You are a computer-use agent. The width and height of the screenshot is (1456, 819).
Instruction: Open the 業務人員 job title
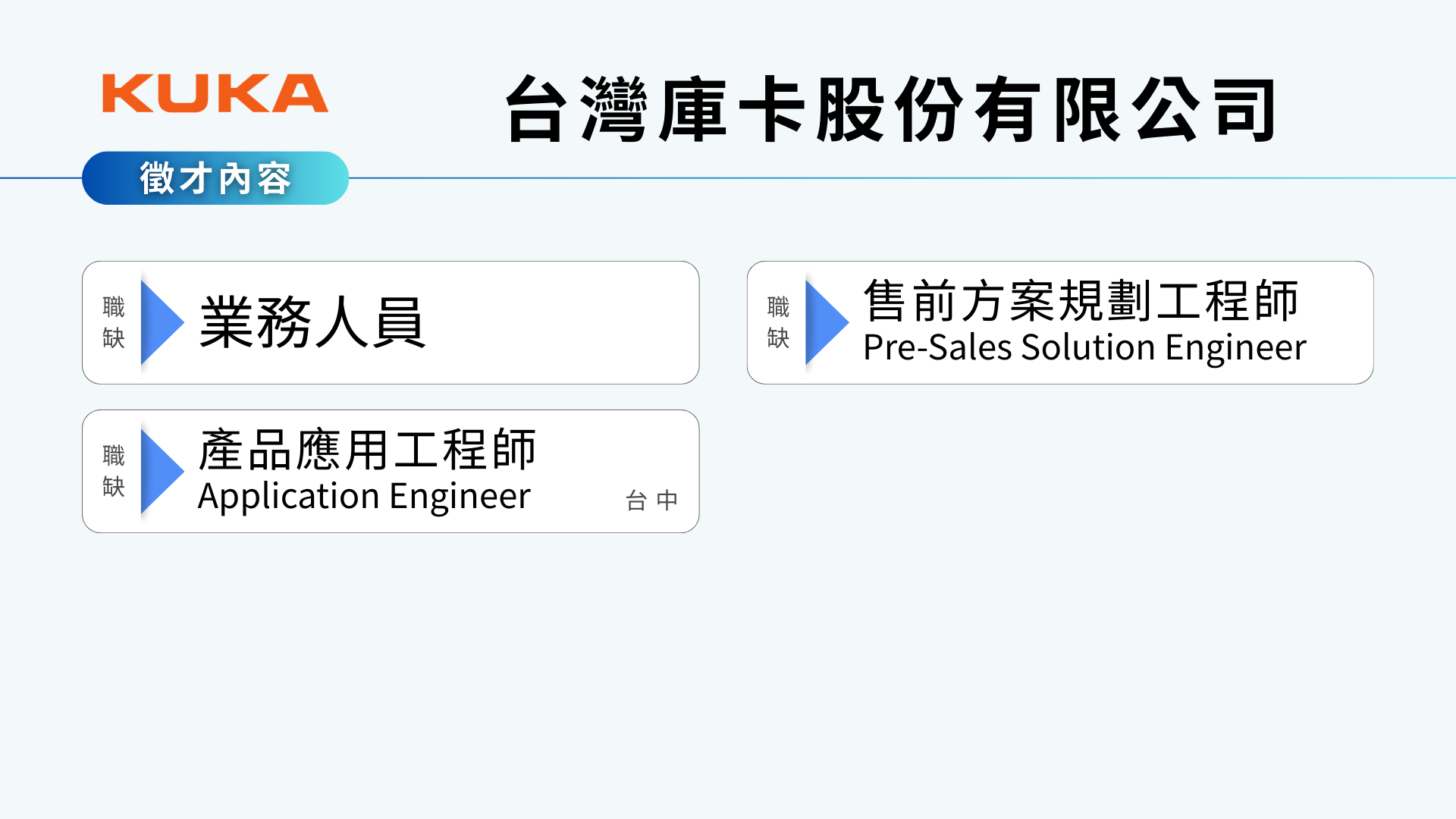tap(312, 323)
